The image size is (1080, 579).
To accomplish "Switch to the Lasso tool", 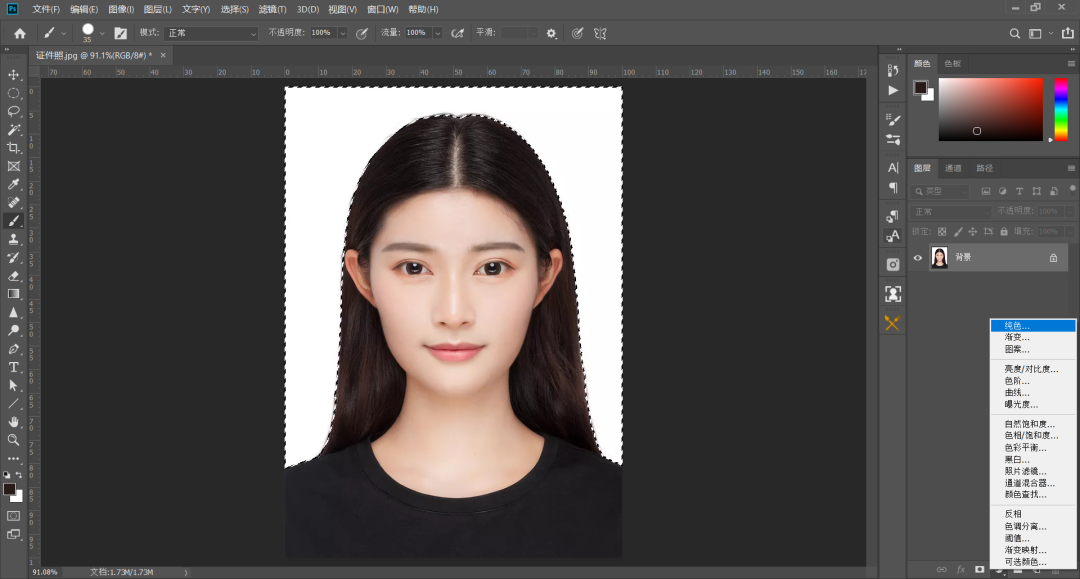I will point(13,113).
